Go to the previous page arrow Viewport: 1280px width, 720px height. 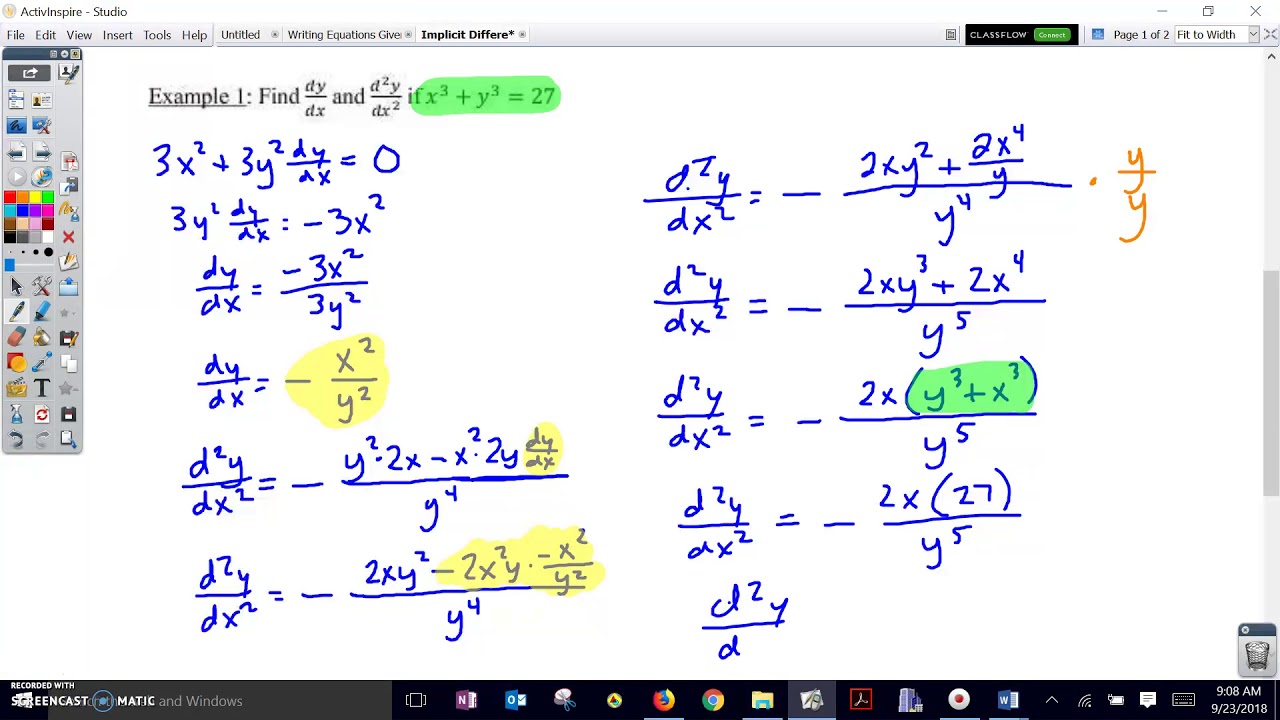click(16, 151)
